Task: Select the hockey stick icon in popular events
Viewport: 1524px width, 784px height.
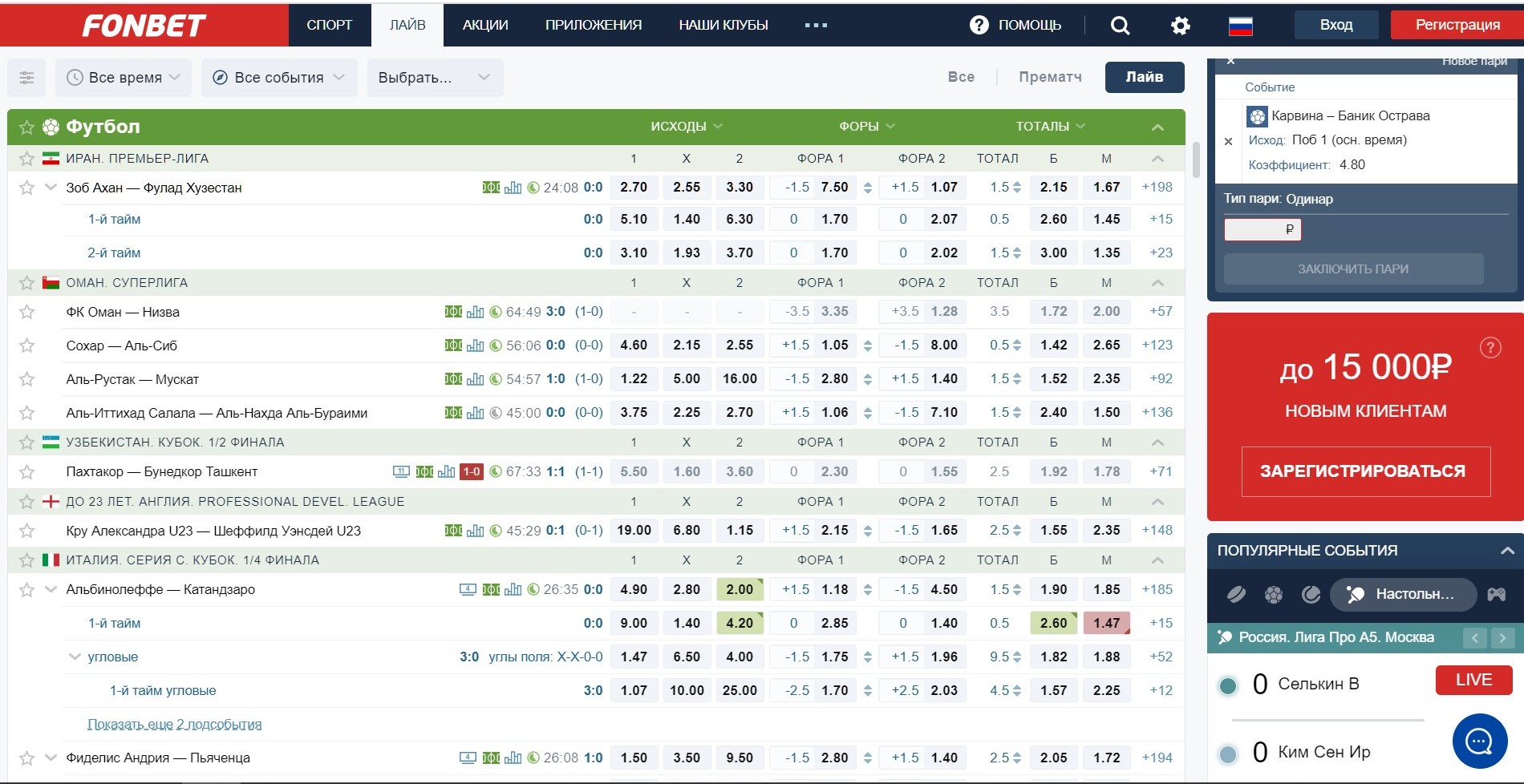Action: pos(1236,594)
